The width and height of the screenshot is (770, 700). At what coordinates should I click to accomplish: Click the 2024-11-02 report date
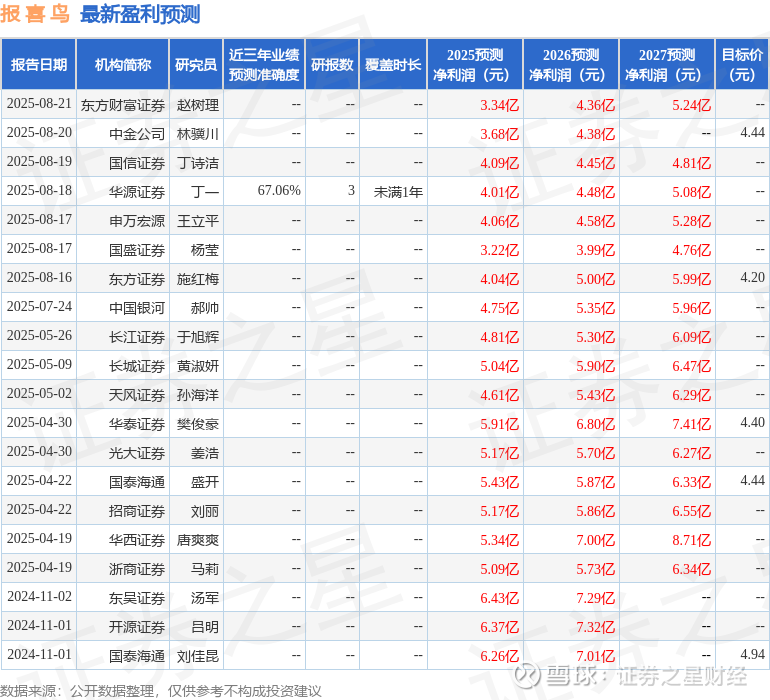[x=39, y=596]
